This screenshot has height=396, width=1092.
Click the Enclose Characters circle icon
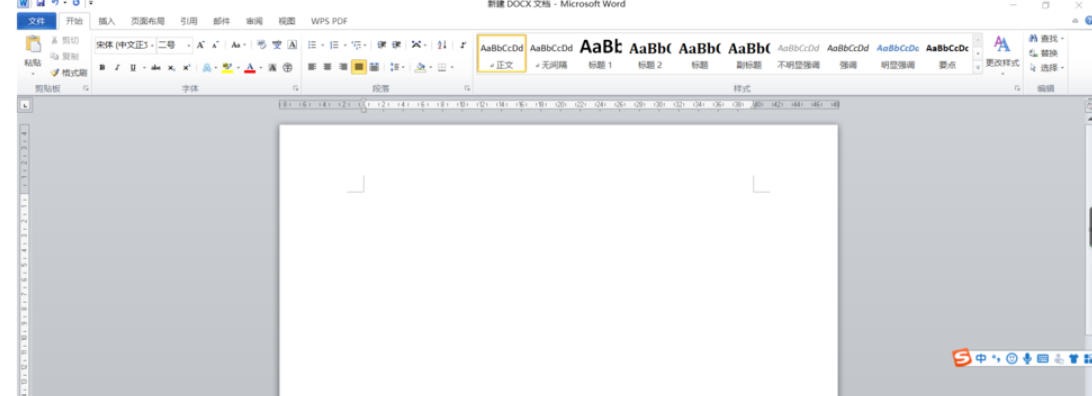coord(288,68)
